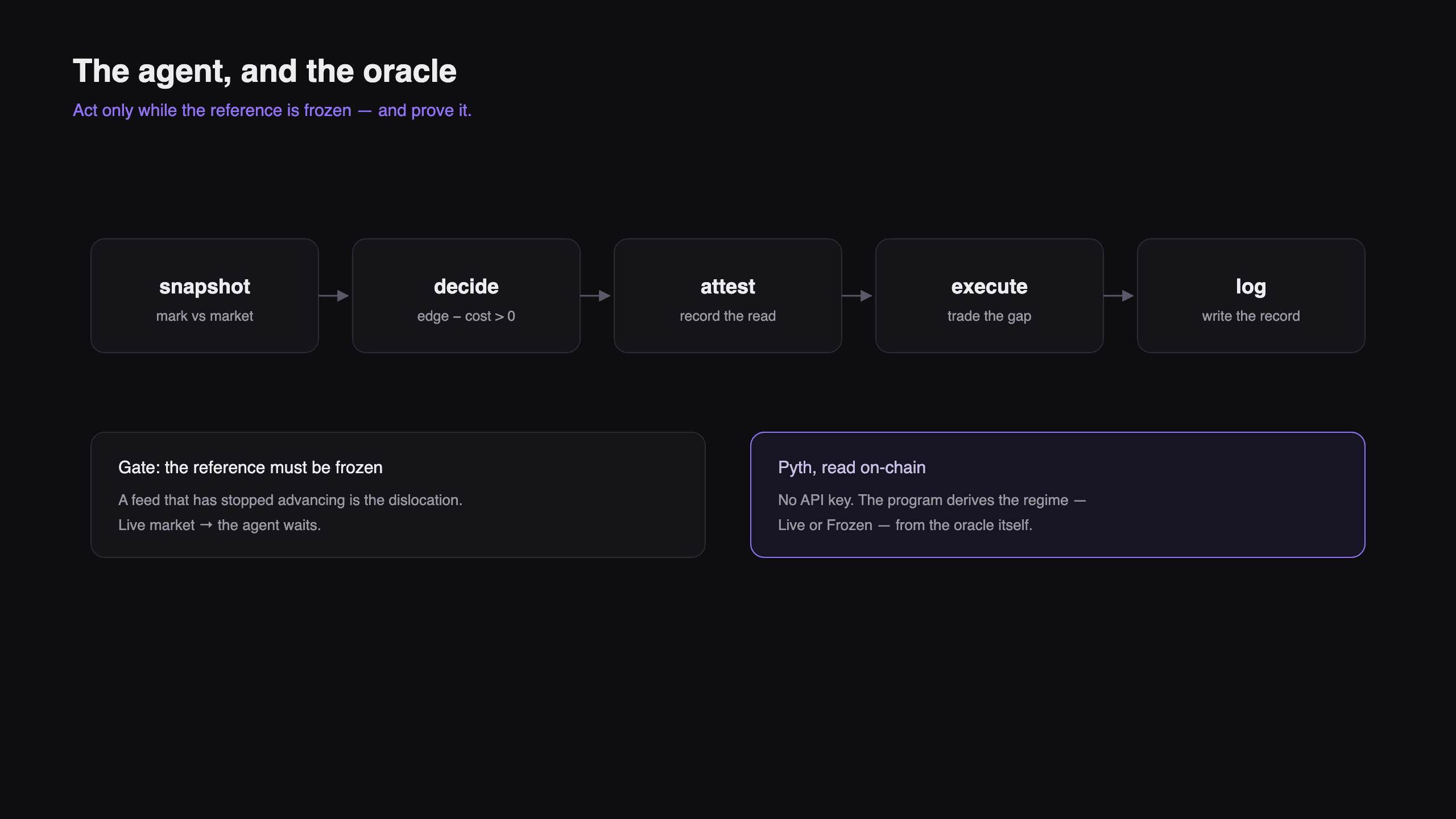This screenshot has width=1456, height=819.
Task: Select the "decide" step card
Action: point(466,296)
